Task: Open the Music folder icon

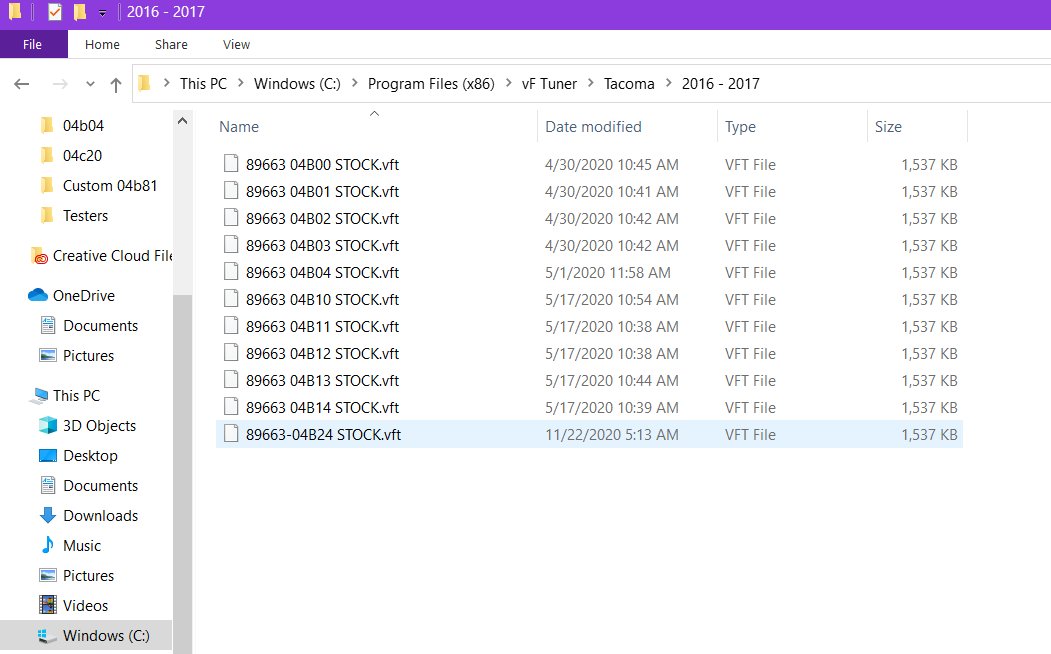Action: coord(48,545)
